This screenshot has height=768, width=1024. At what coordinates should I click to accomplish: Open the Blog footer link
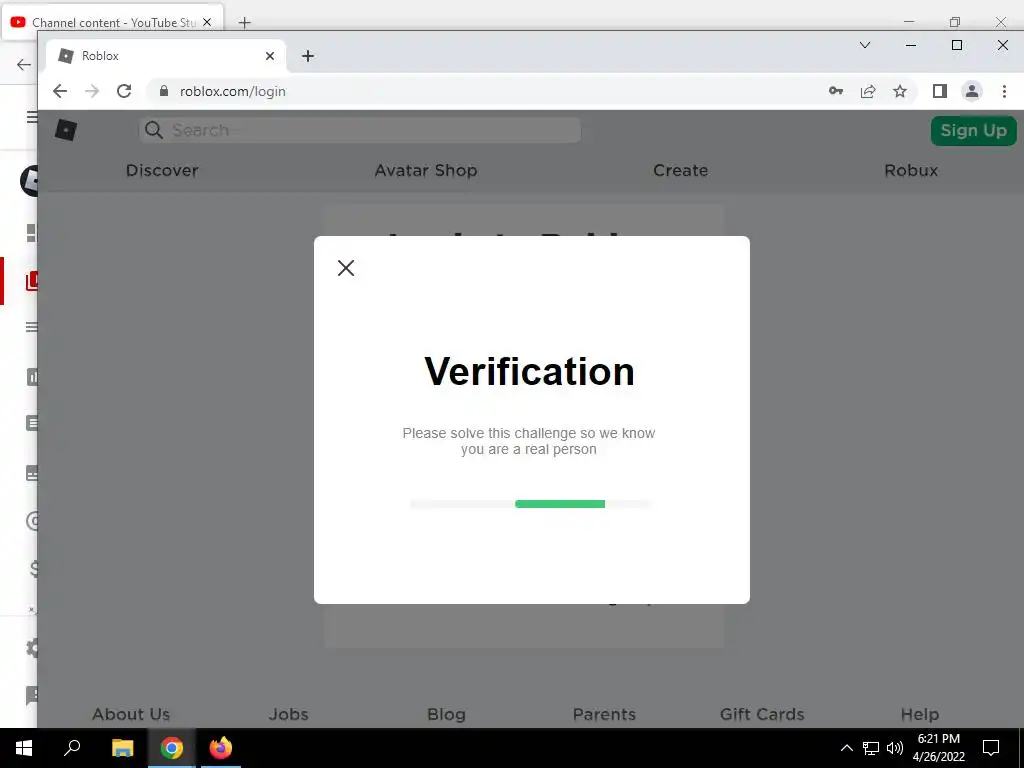tap(446, 714)
